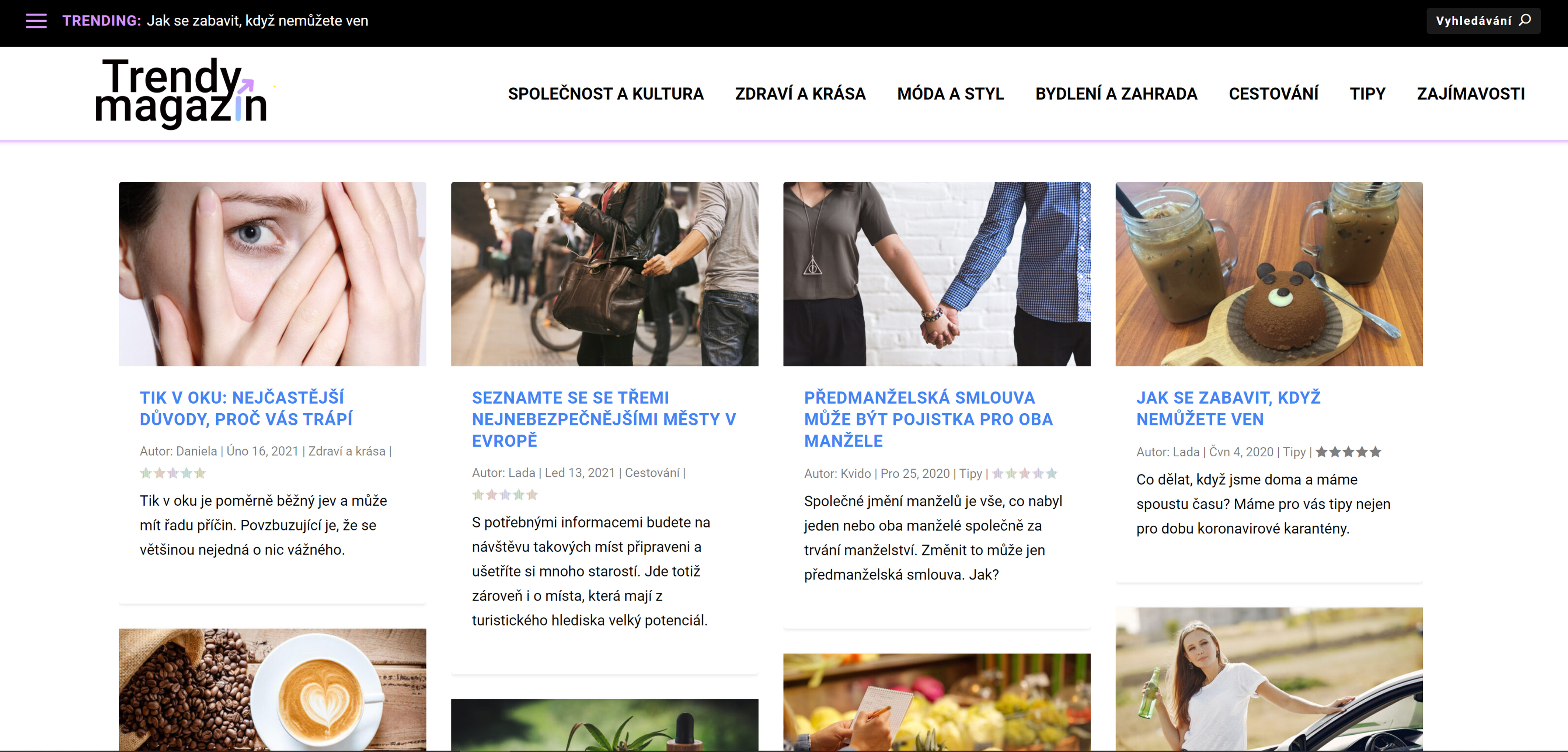Click star rating of Předmanželská smlouva article
This screenshot has width=1568, height=752.
1025,474
